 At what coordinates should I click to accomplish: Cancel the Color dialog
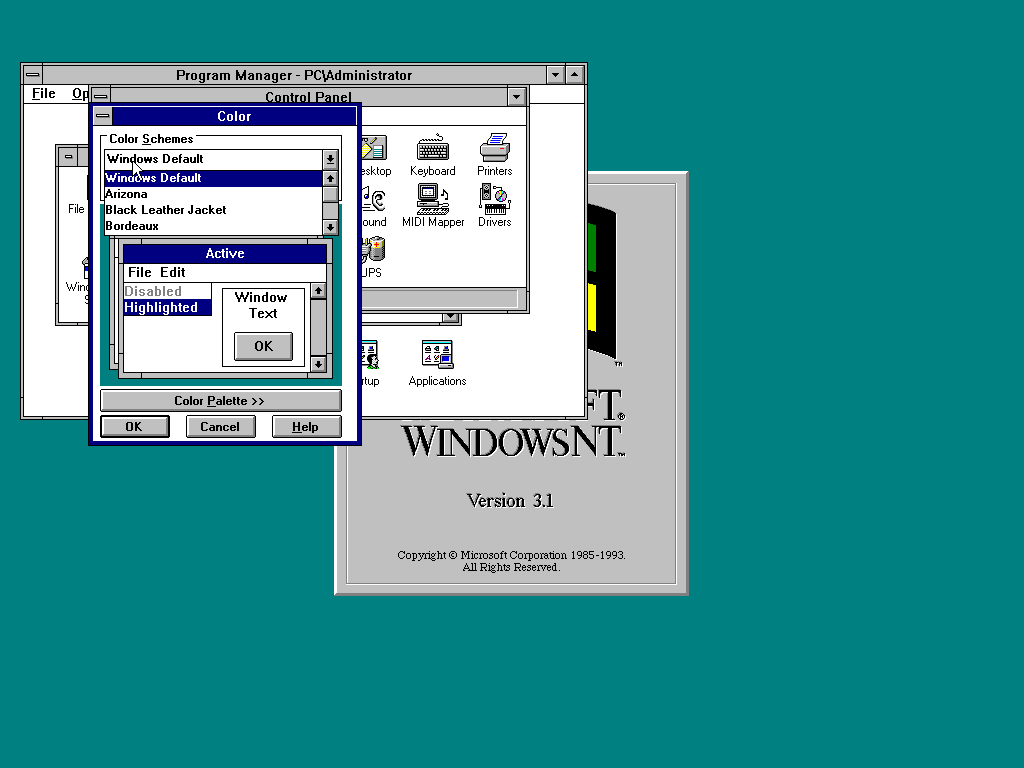[220, 426]
